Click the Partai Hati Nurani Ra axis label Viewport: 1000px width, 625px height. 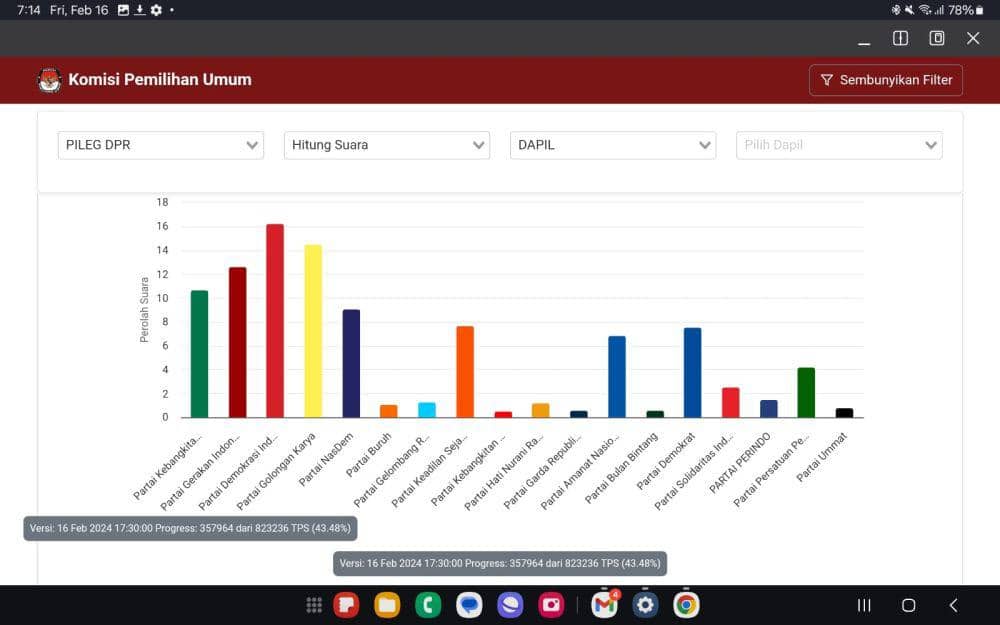coord(504,471)
